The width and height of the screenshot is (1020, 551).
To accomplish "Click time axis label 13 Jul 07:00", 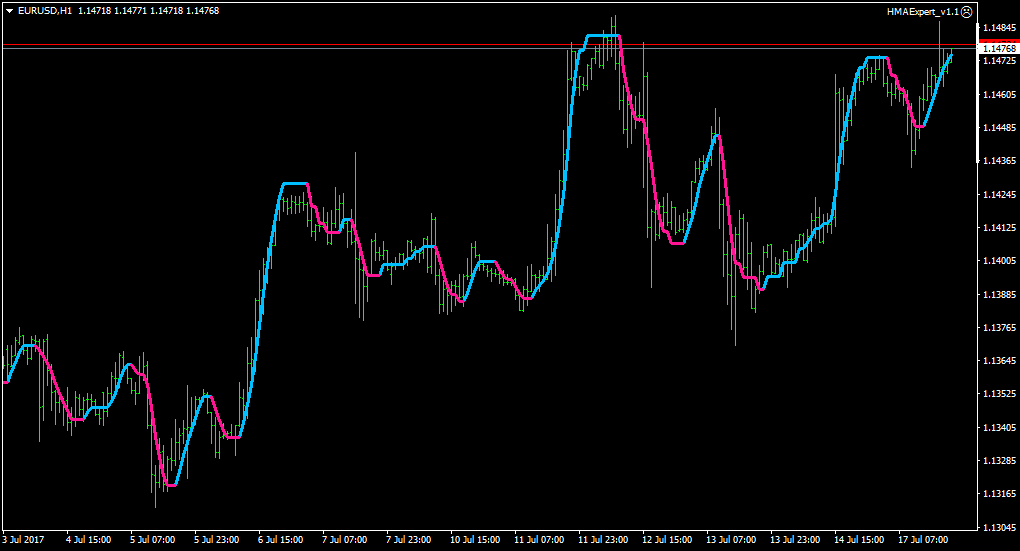I will click(731, 540).
